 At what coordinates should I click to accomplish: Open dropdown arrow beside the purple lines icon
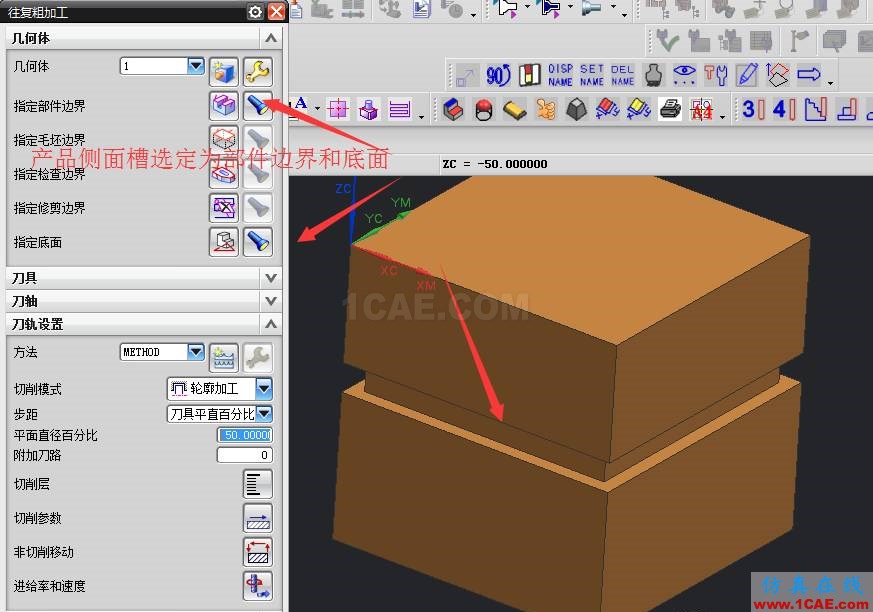(x=421, y=116)
